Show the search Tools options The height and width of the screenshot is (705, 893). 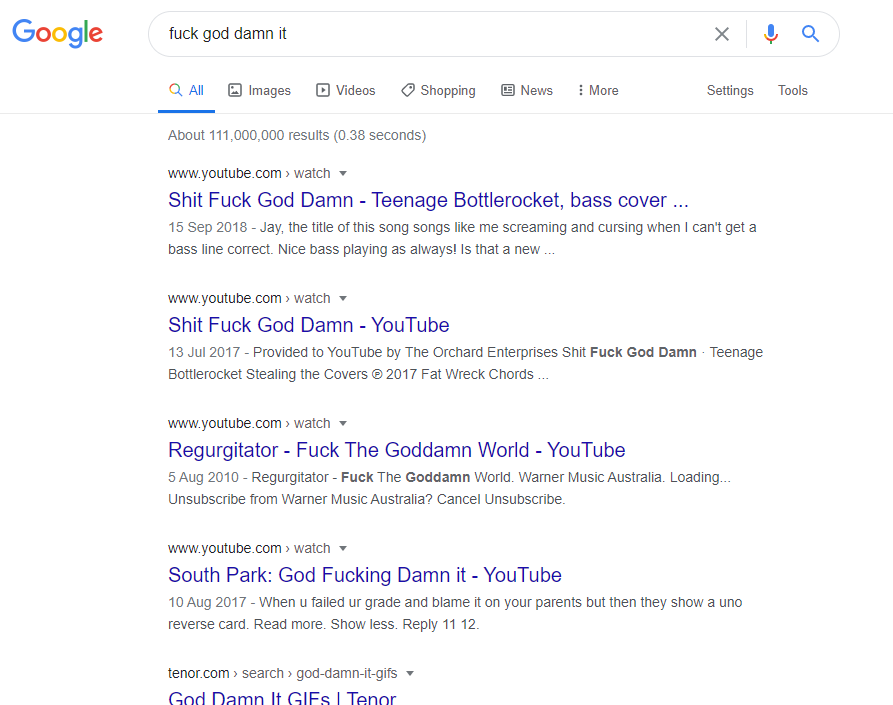[x=792, y=90]
